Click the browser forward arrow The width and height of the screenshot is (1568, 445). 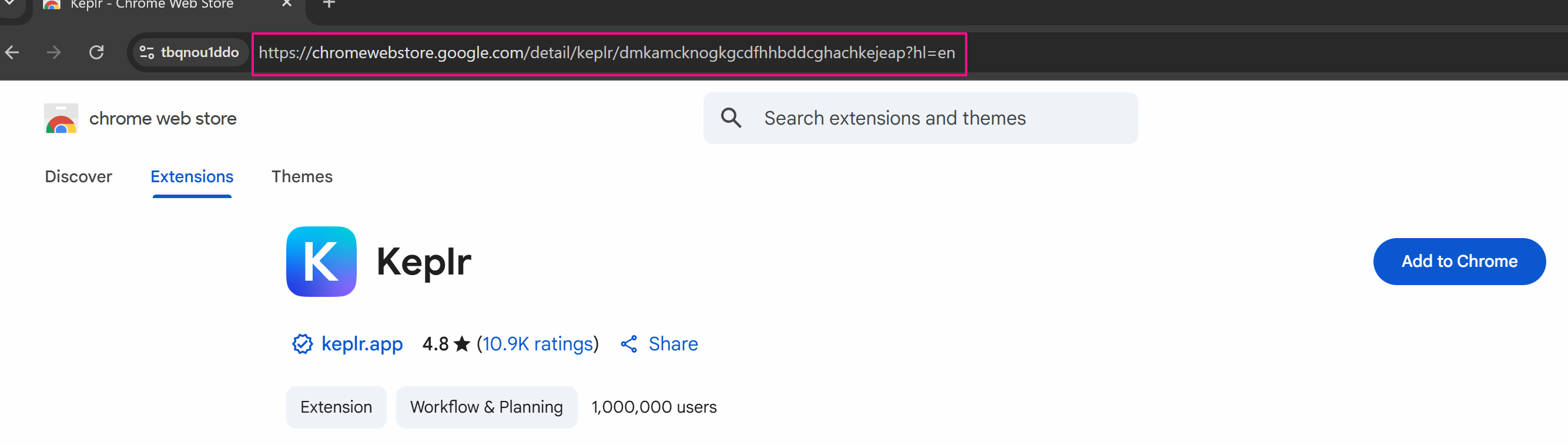point(54,53)
